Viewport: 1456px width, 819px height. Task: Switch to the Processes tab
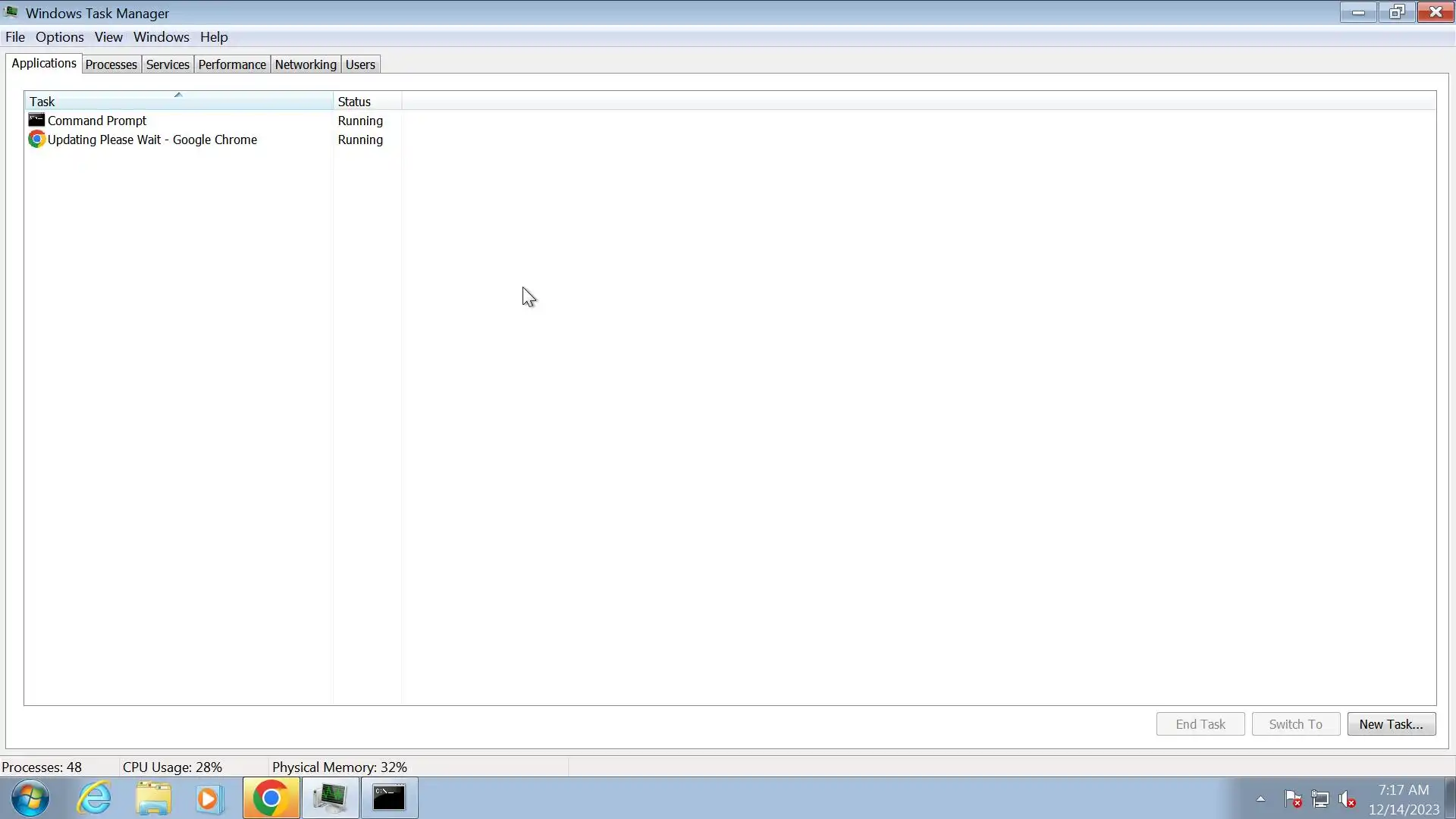coord(111,64)
